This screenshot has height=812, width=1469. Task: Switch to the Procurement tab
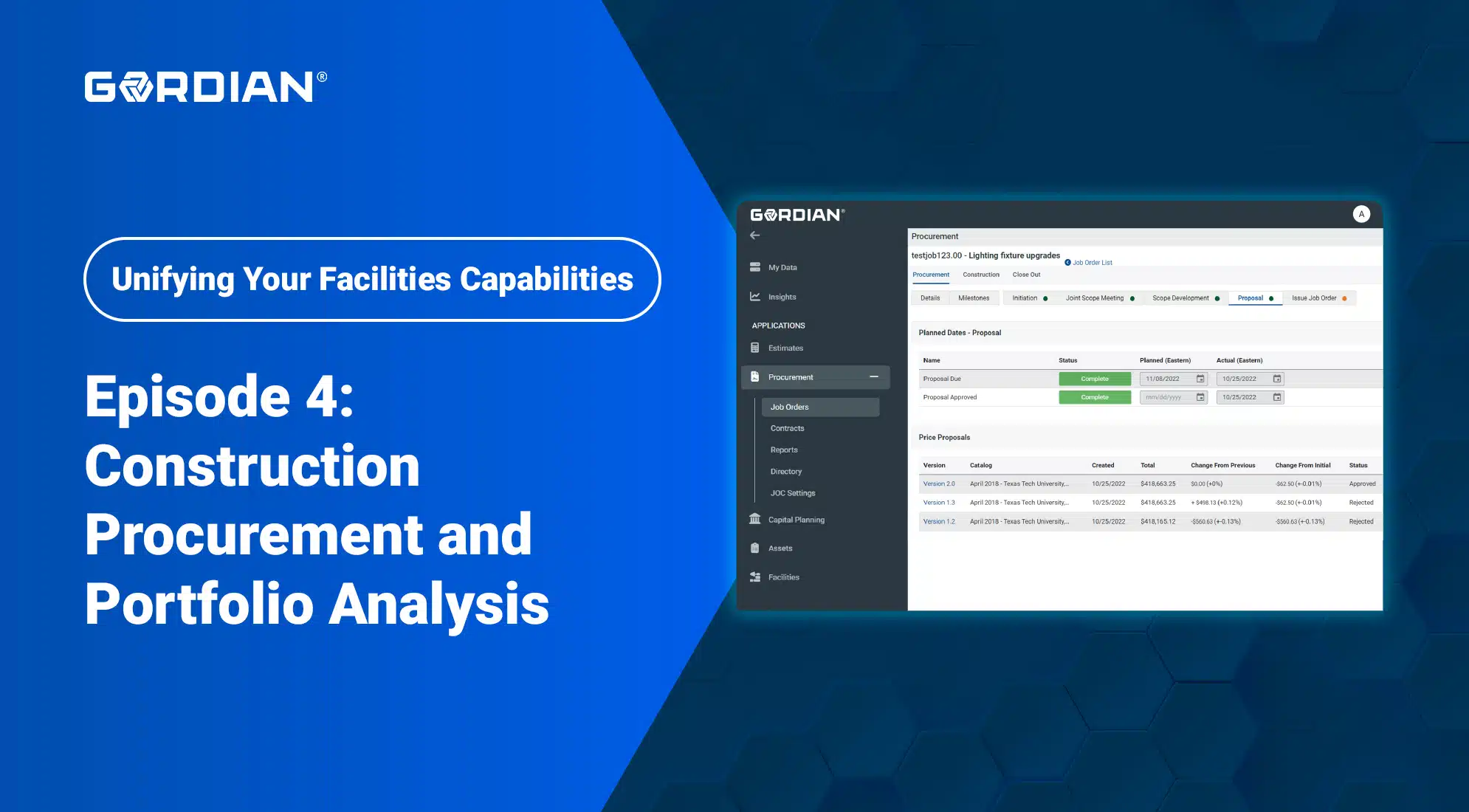tap(931, 275)
